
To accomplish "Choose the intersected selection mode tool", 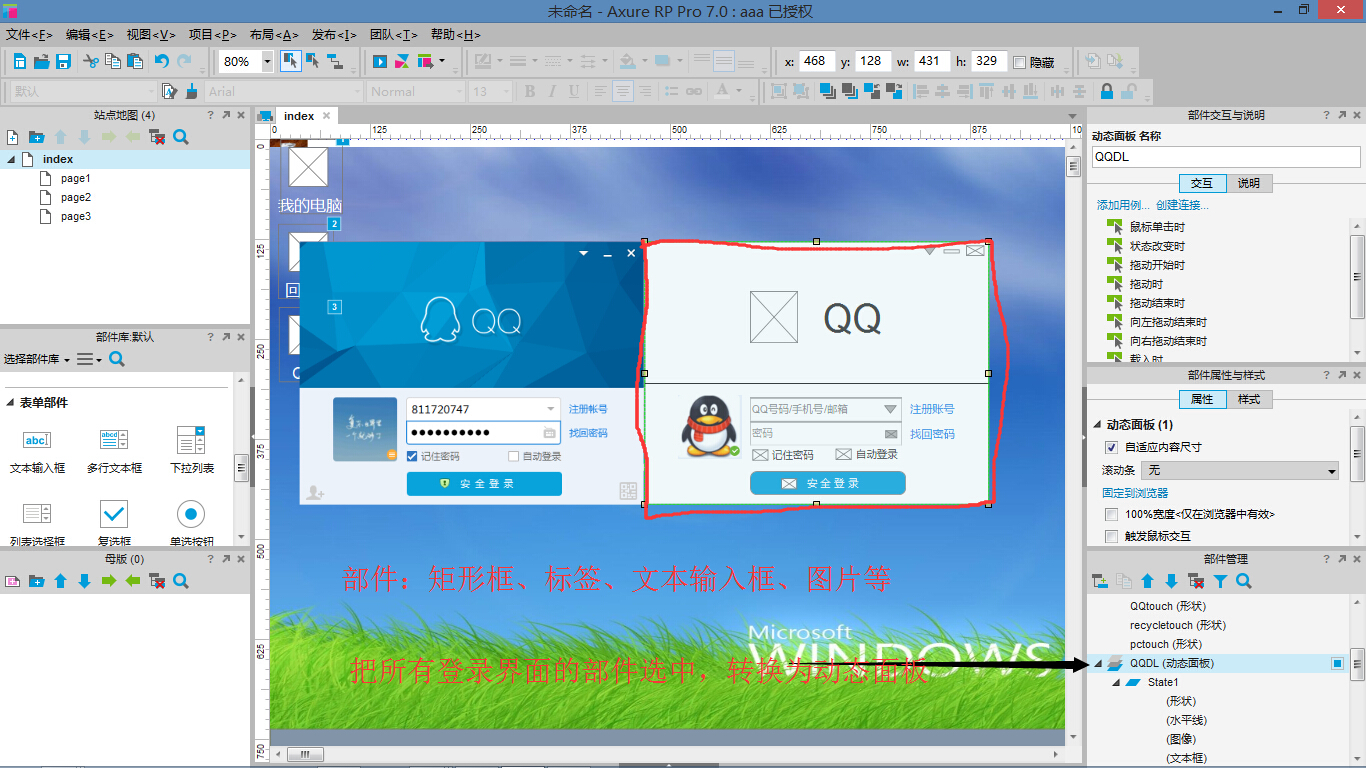I will (289, 61).
